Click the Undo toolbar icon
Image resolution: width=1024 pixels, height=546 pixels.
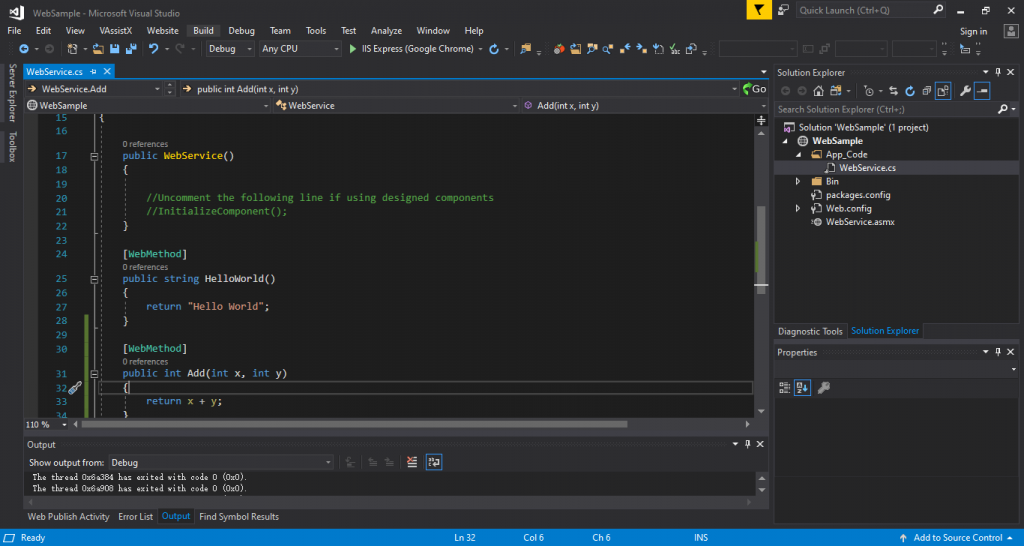pos(153,48)
